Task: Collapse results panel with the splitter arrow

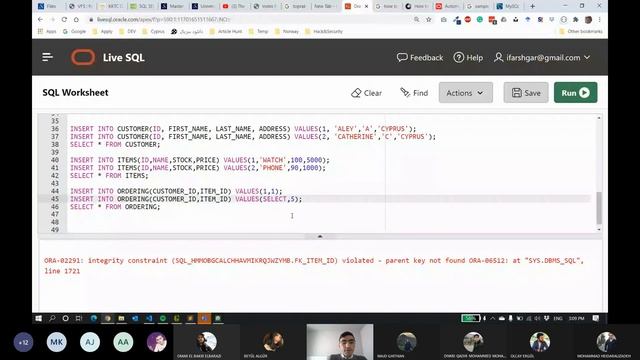Action: tap(320, 236)
